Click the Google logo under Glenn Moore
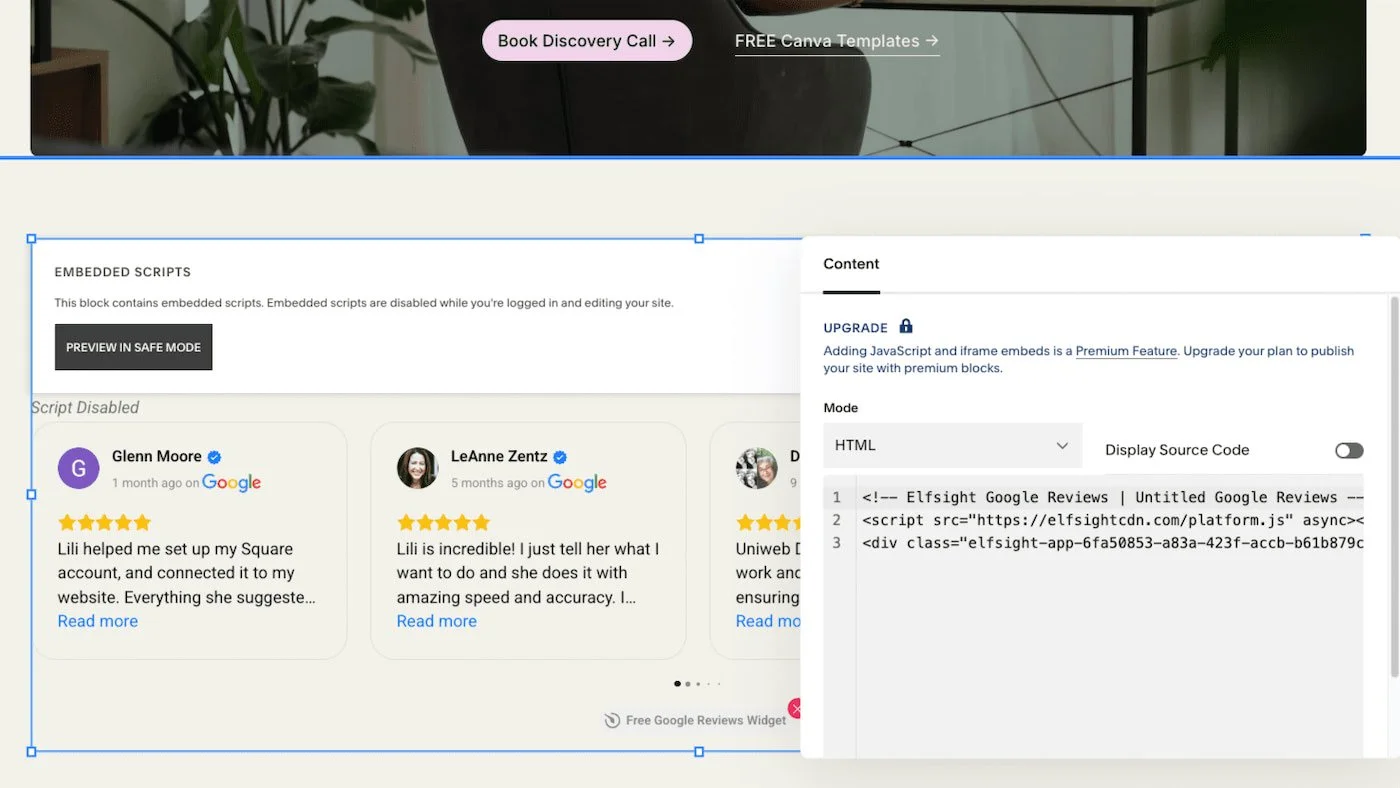The height and width of the screenshot is (788, 1400). [x=231, y=483]
